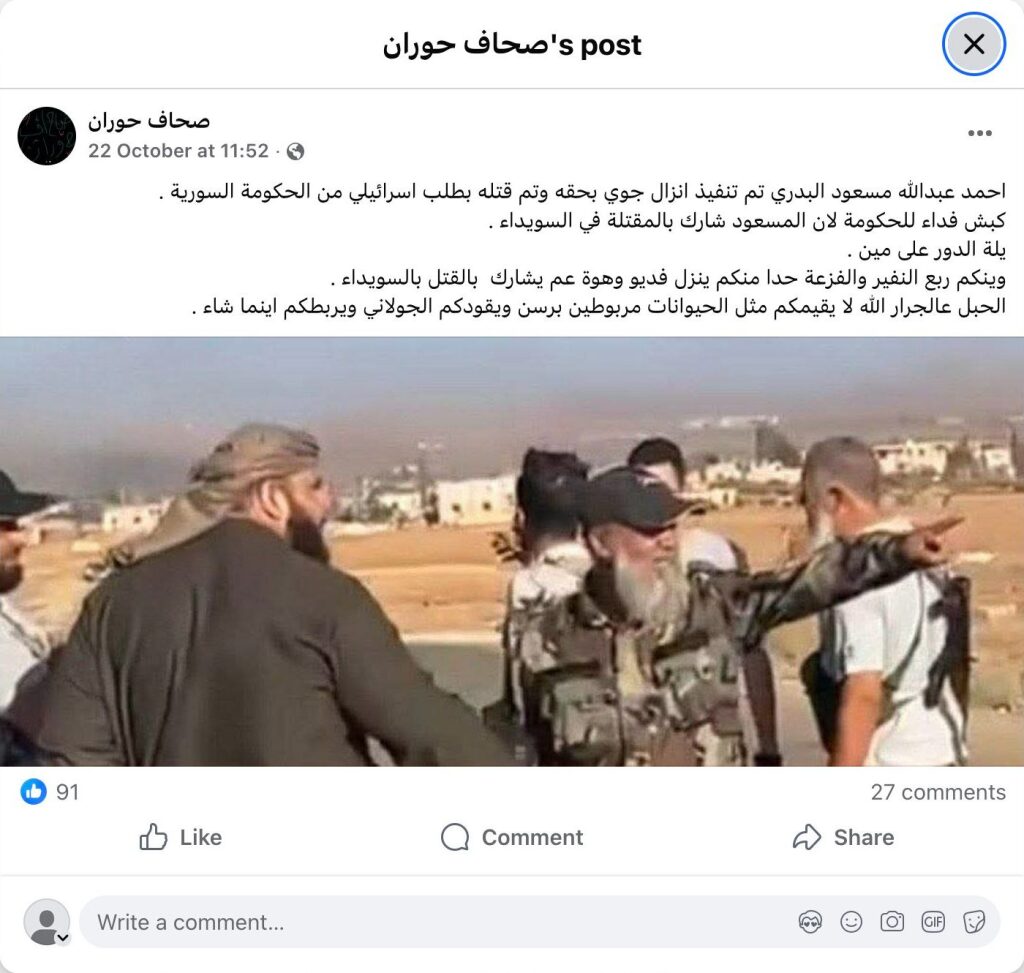View who reacted via the 91 count
This screenshot has height=973, width=1024.
coord(67,792)
